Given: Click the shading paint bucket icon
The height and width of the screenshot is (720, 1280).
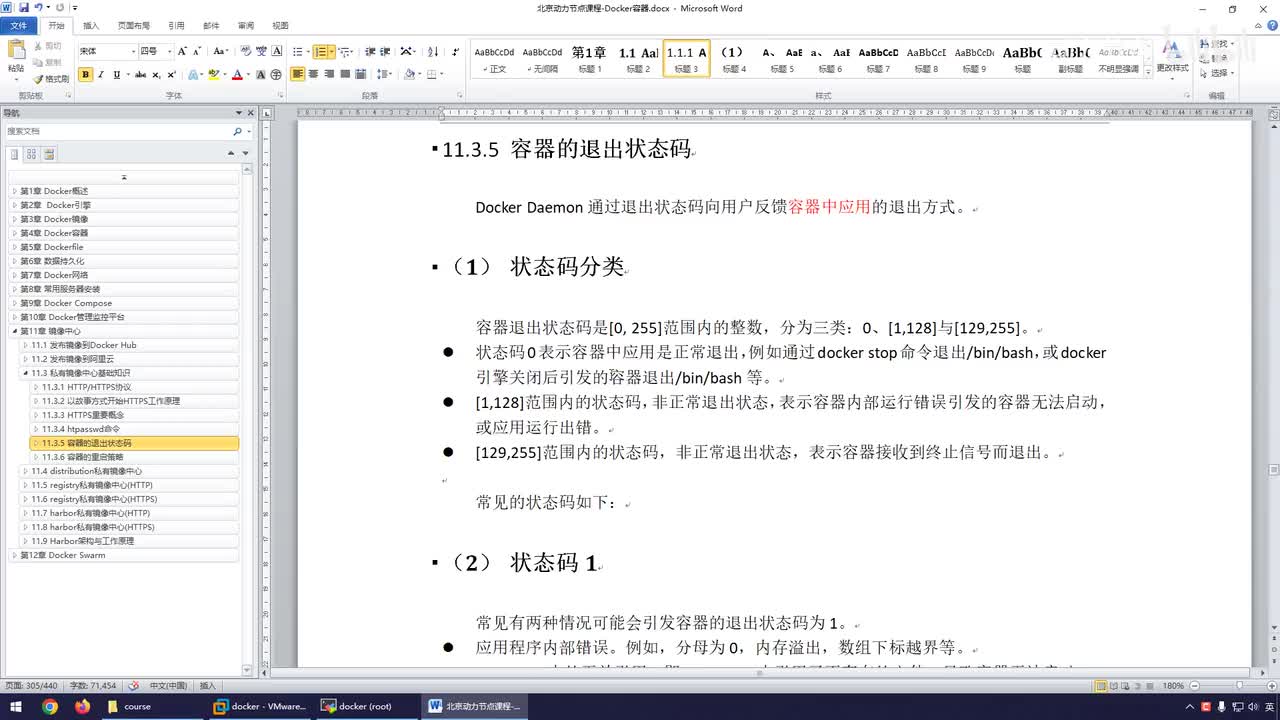Looking at the screenshot, I should [x=410, y=75].
